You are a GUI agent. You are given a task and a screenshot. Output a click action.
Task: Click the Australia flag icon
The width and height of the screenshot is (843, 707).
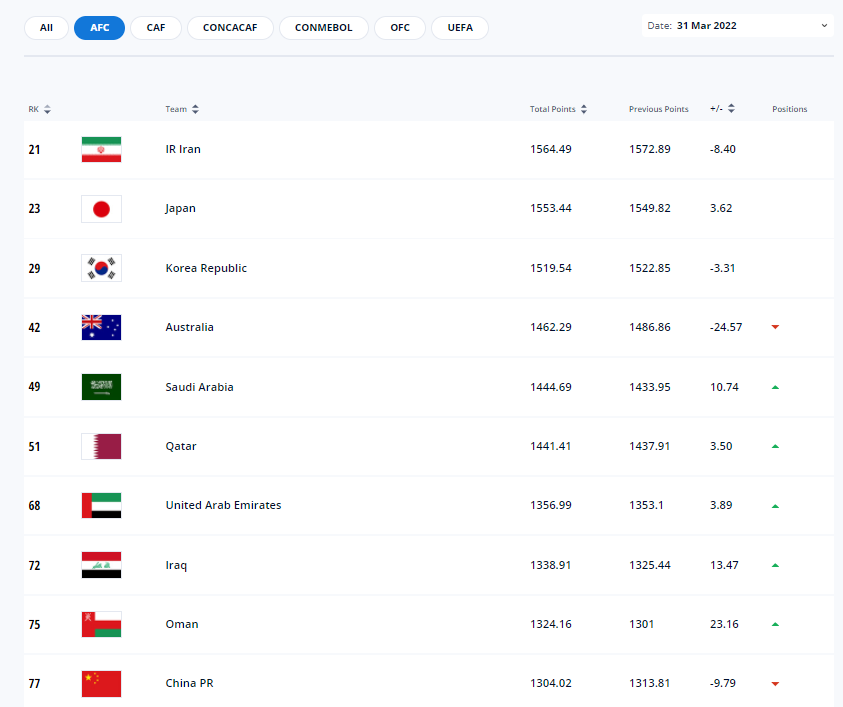coord(101,327)
